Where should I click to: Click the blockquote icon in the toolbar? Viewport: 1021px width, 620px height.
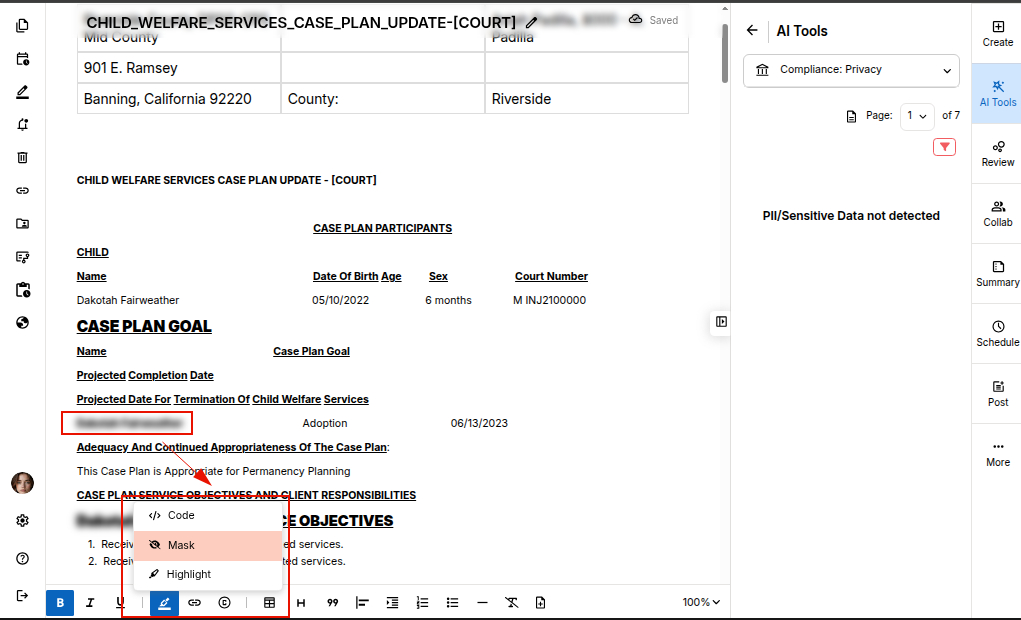coord(333,603)
